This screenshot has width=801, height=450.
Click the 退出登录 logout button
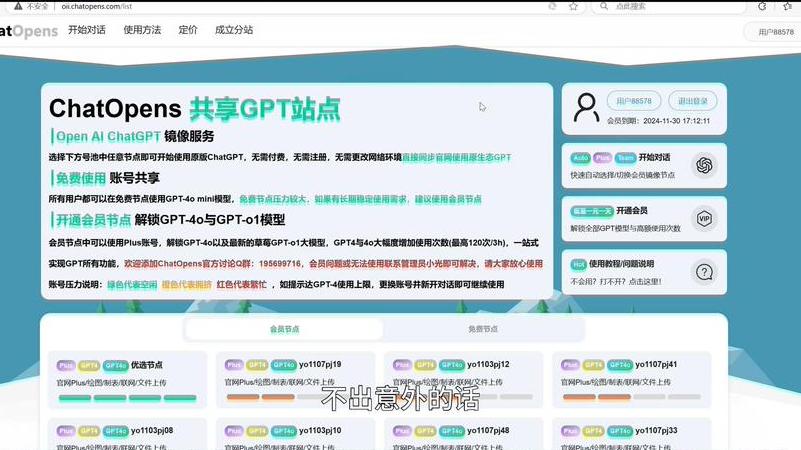693,101
